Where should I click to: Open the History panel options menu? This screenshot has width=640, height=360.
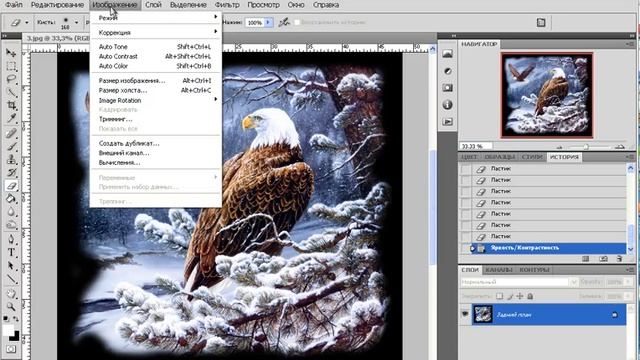(x=631, y=157)
